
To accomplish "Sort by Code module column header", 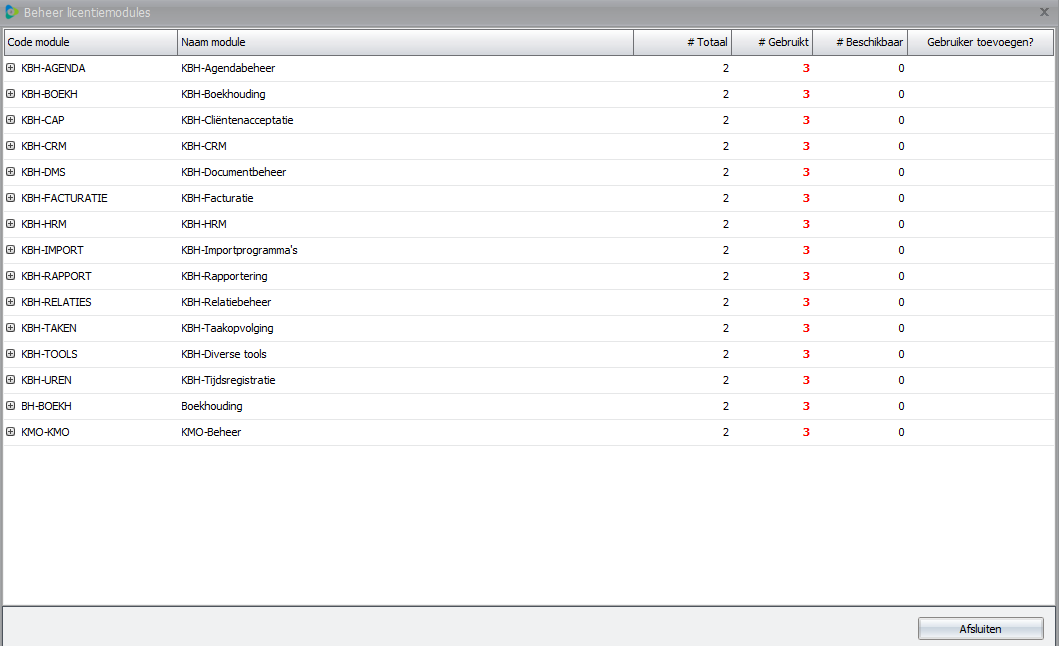I will [x=90, y=42].
